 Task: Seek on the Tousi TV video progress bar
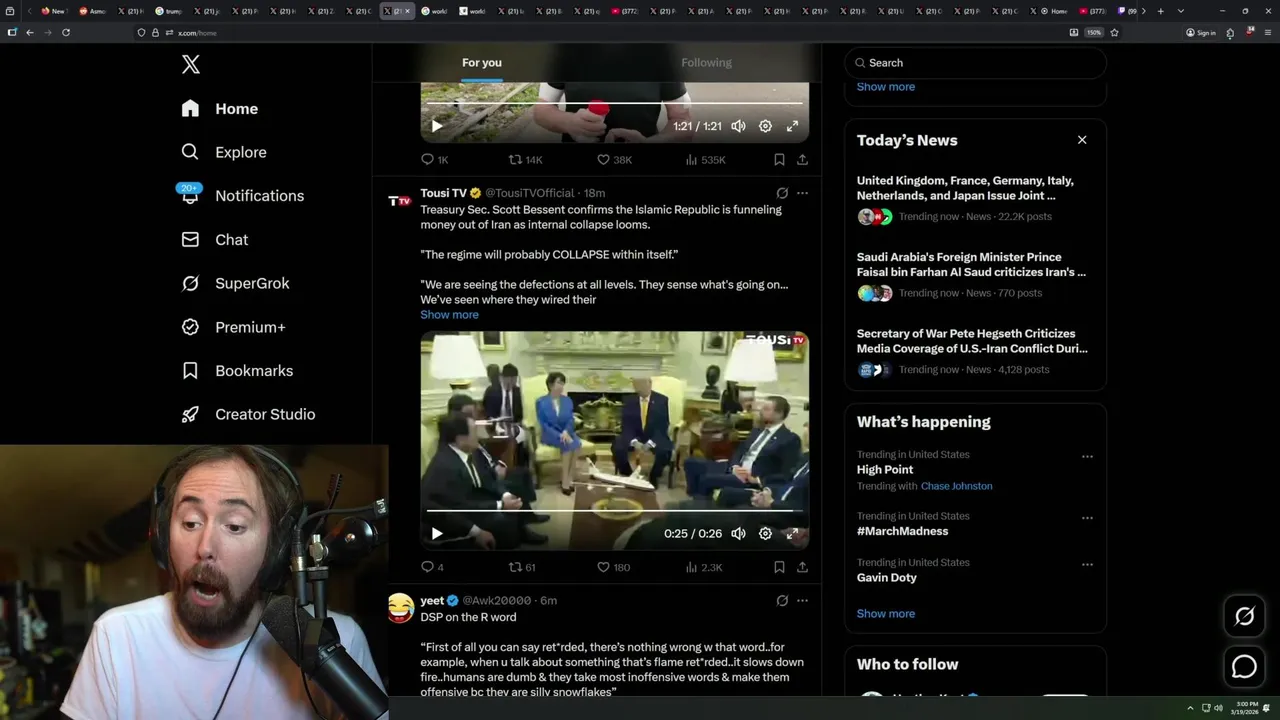614,511
